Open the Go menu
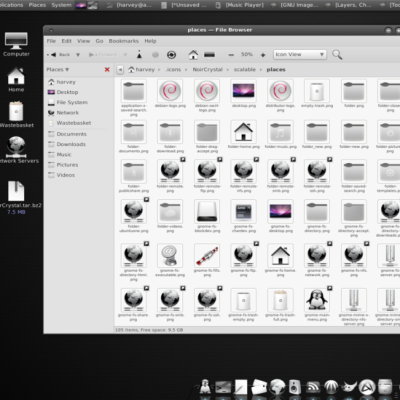The image size is (400, 400). 99,41
